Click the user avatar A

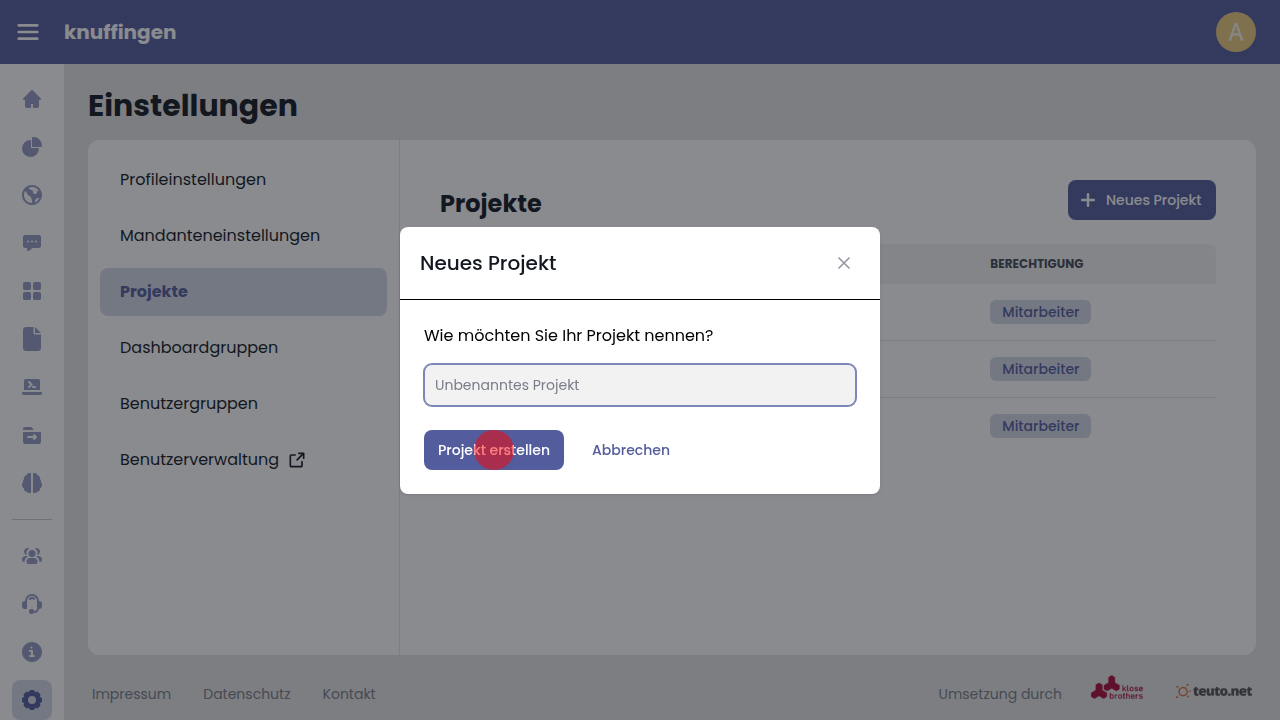(1235, 32)
